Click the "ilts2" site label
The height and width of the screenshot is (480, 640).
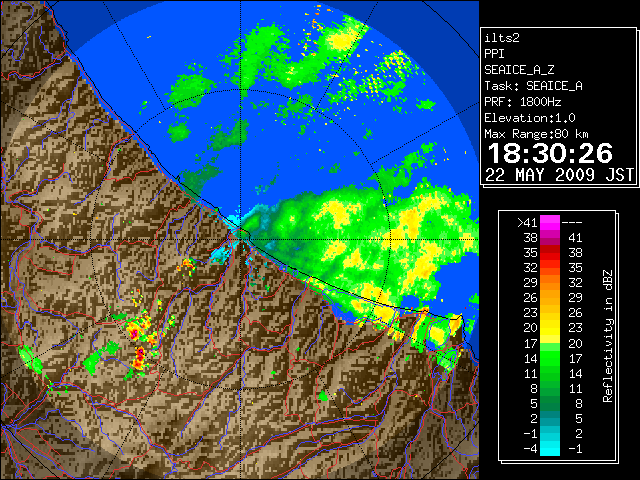[x=502, y=38]
